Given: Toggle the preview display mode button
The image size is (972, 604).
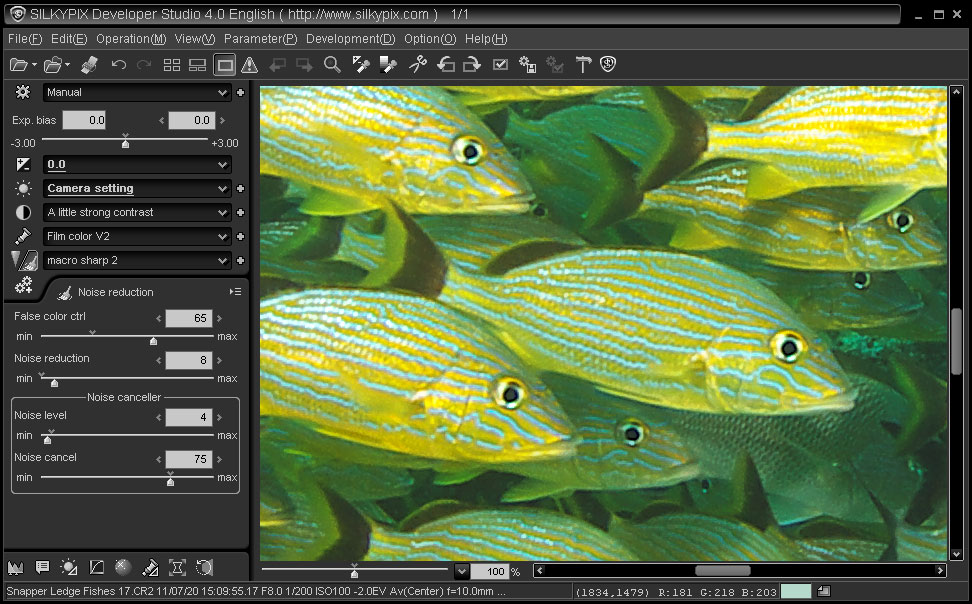Looking at the screenshot, I should click(225, 65).
